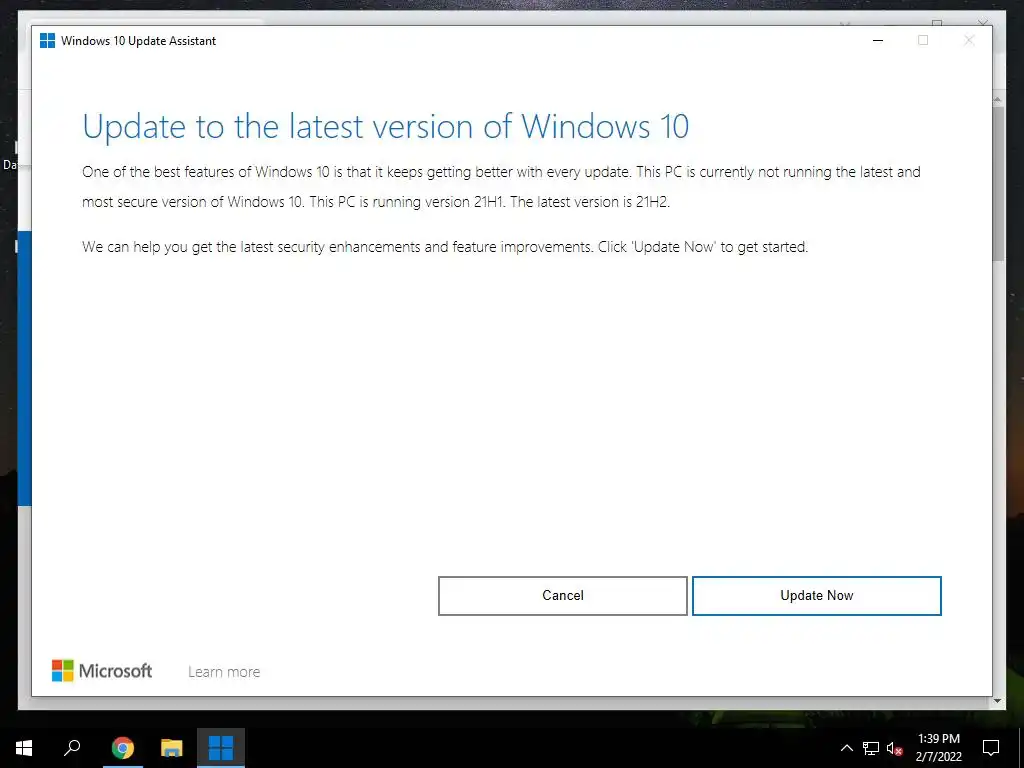Viewport: 1024px width, 768px height.
Task: Open File Explorer from the taskbar
Action: pyautogui.click(x=172, y=748)
